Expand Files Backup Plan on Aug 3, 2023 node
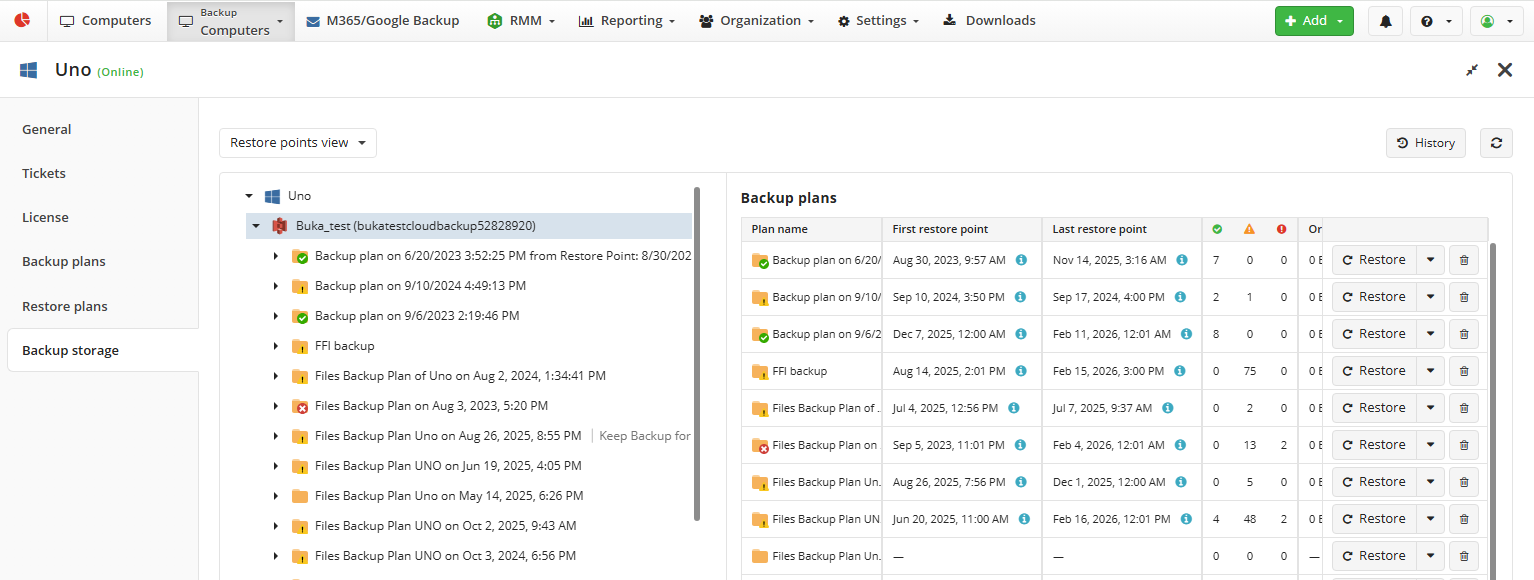 click(276, 406)
